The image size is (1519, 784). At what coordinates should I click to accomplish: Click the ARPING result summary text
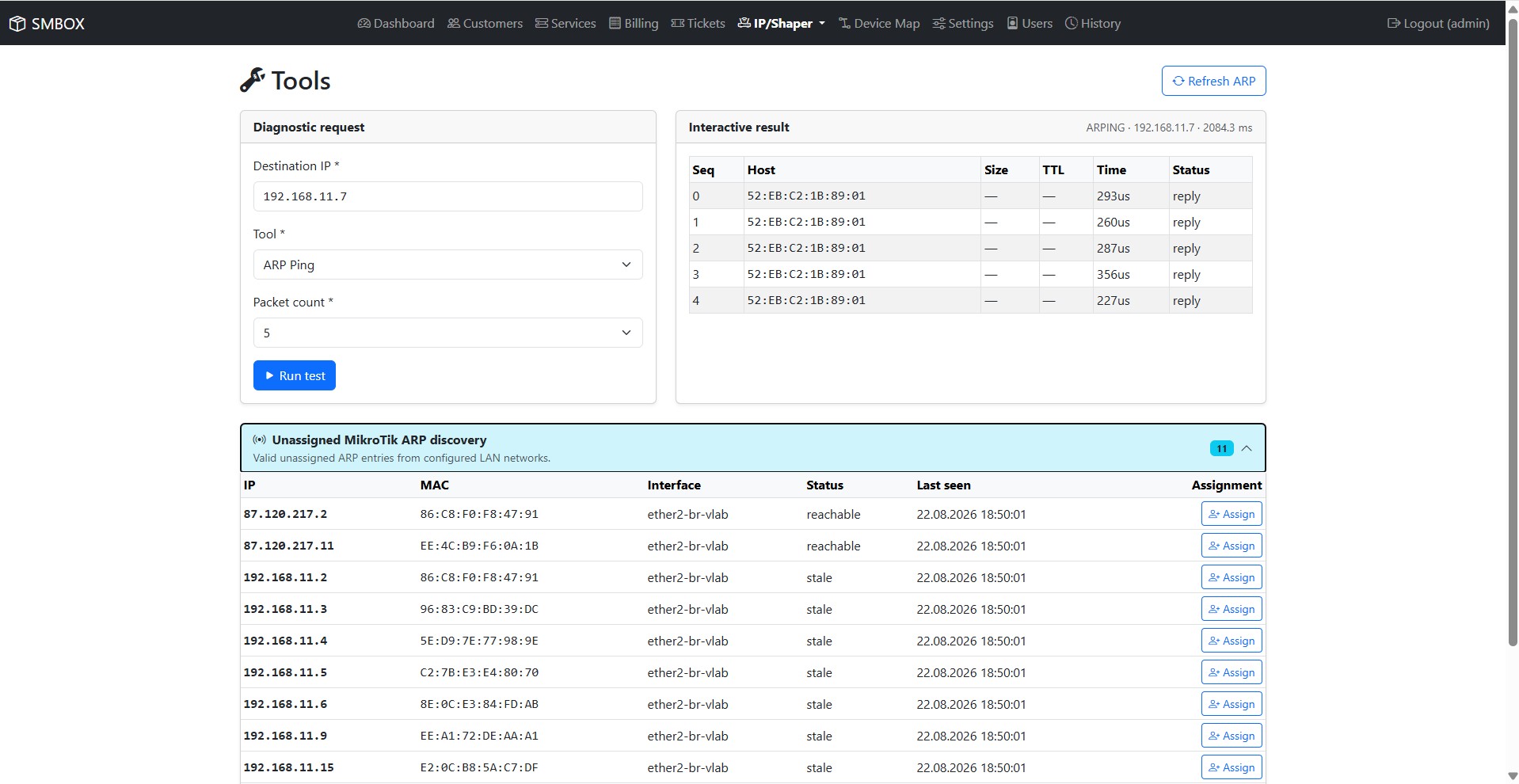[x=1169, y=127]
